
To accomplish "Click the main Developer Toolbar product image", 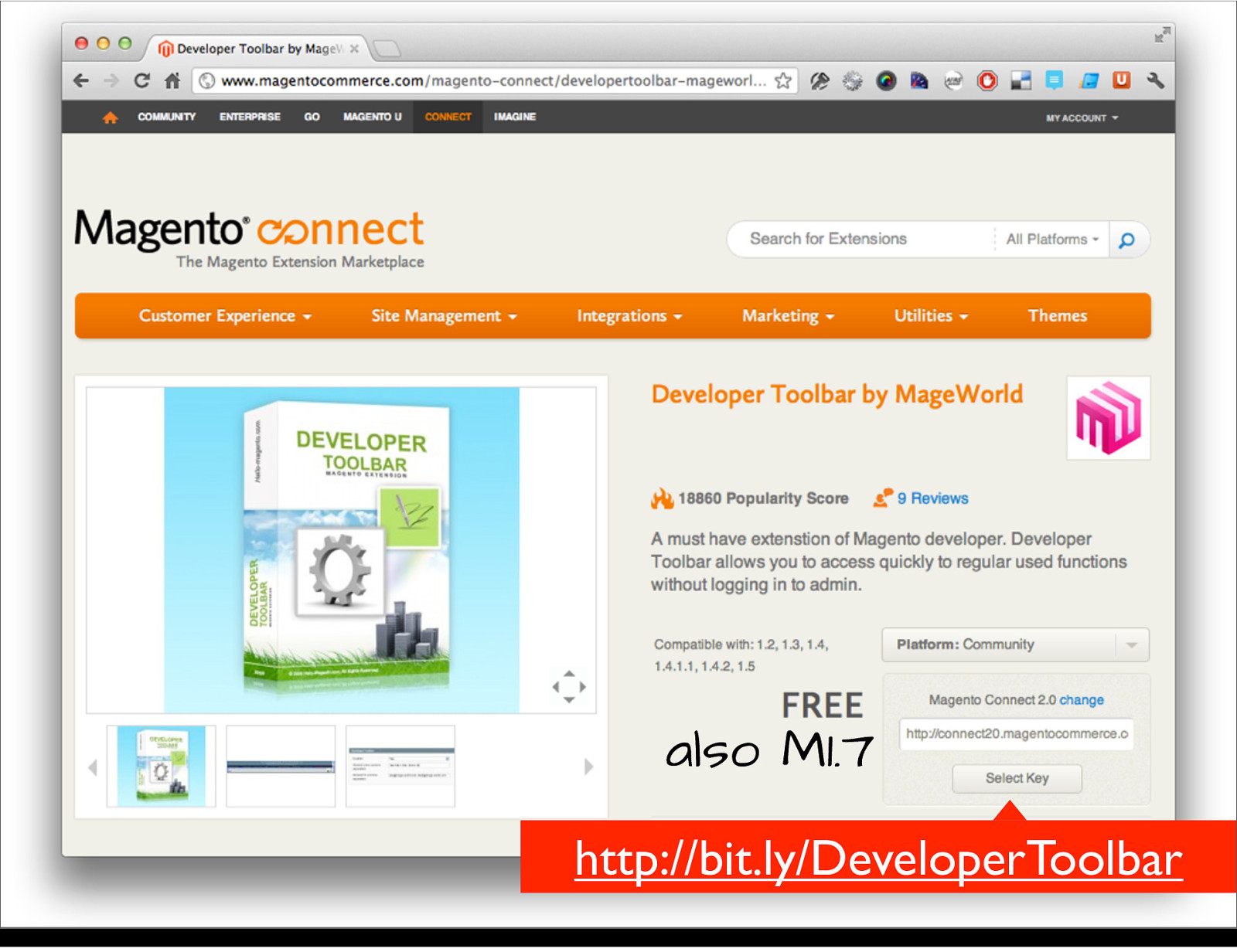I will pyautogui.click(x=341, y=549).
